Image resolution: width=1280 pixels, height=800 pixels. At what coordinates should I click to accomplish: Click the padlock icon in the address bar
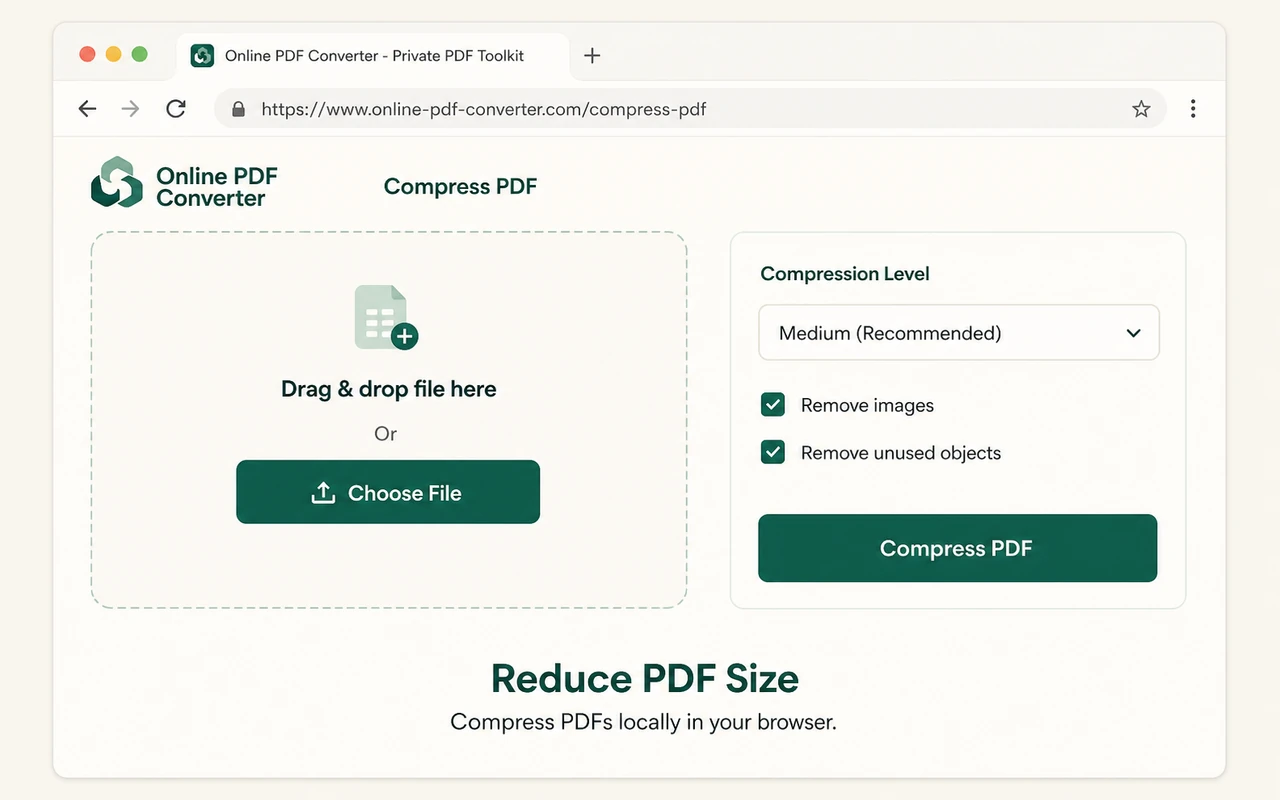(x=238, y=109)
